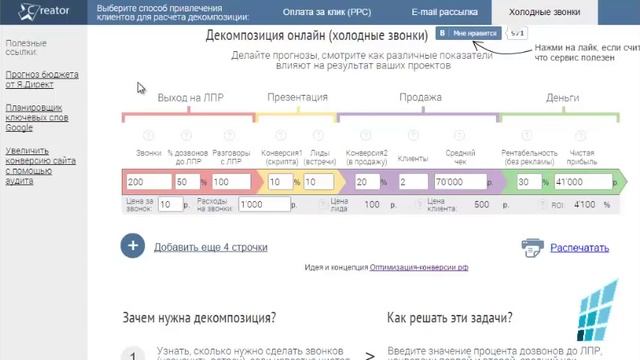Click the Клиенты field showing 2
640x360 pixels.
click(413, 182)
